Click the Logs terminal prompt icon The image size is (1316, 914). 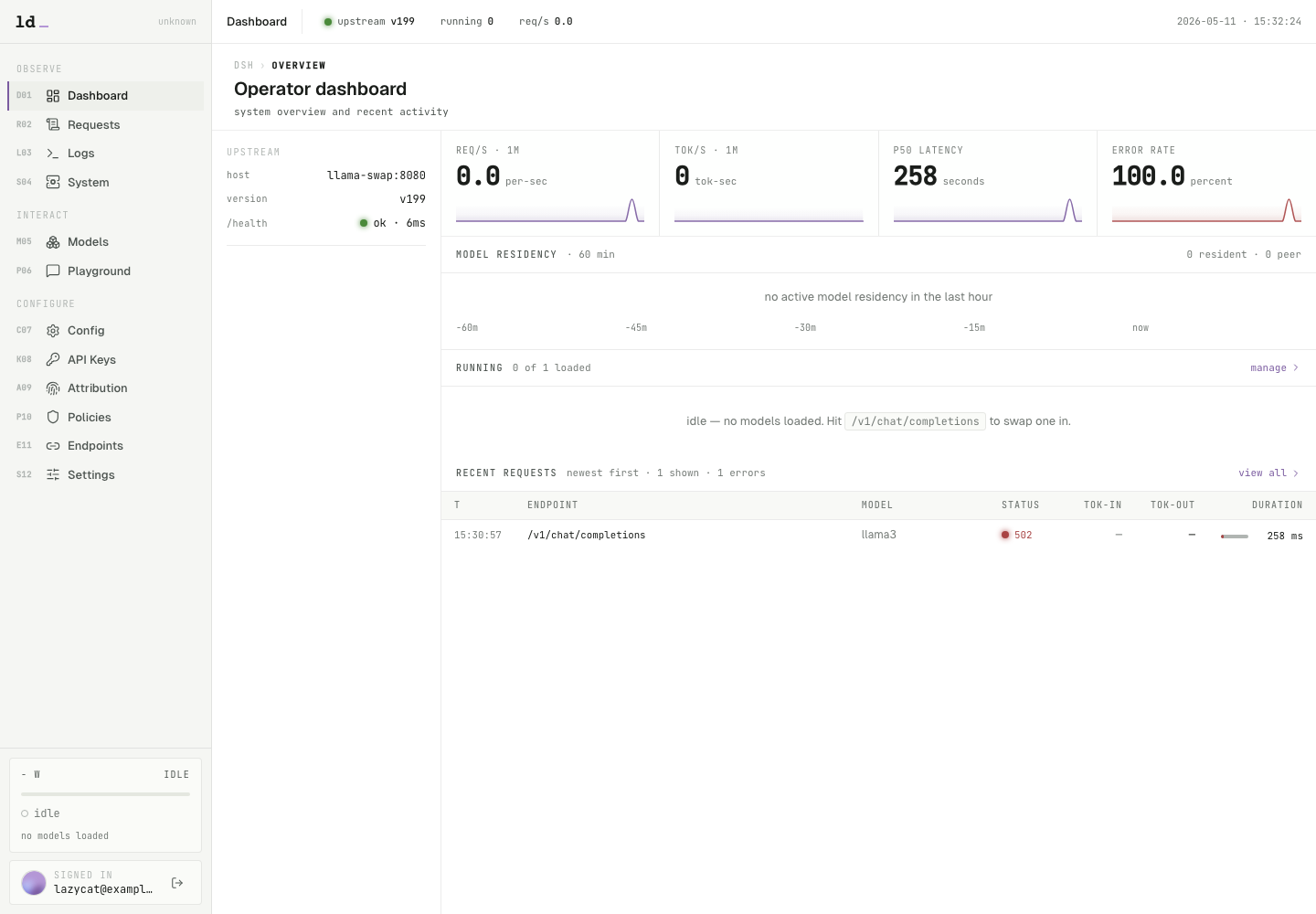[53, 154]
